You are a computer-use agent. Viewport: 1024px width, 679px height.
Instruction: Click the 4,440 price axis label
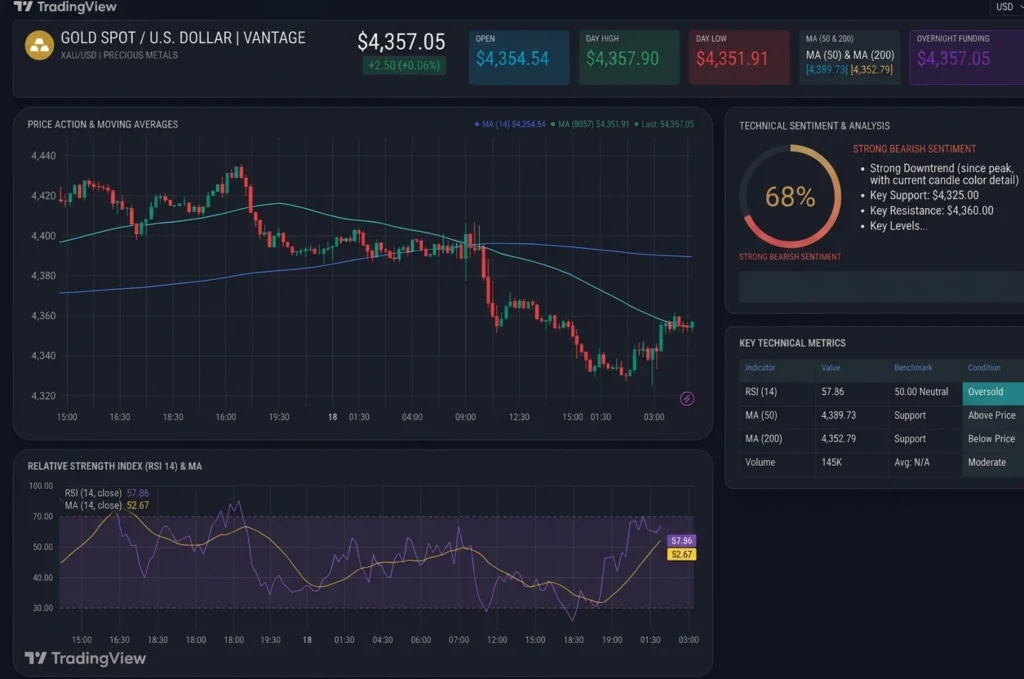coord(43,155)
